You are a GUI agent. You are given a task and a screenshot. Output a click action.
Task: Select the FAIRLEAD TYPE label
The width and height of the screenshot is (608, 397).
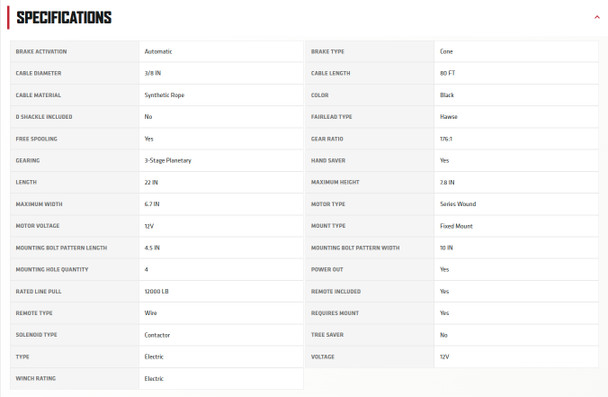[x=331, y=117]
